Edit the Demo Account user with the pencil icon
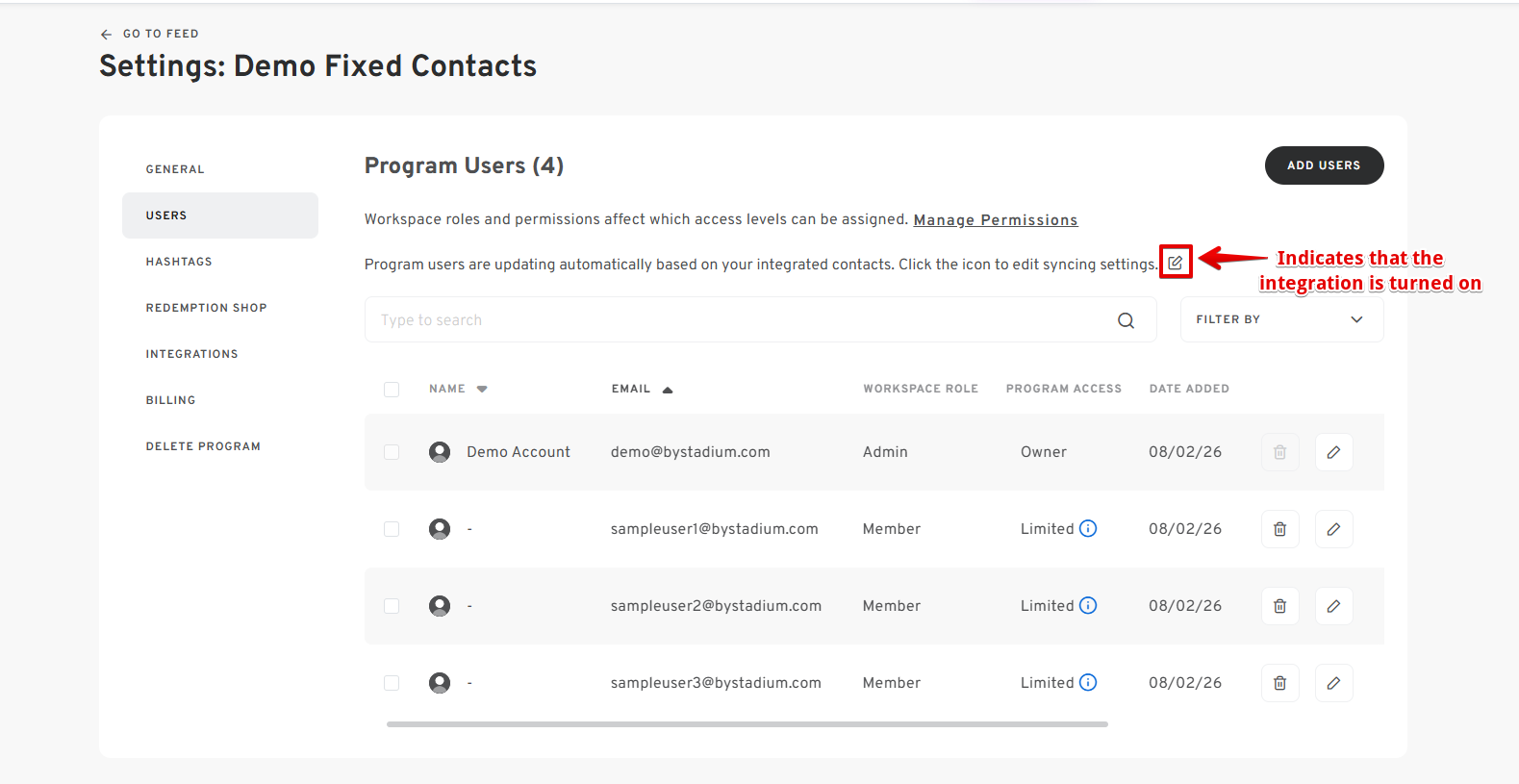Image resolution: width=1519 pixels, height=784 pixels. pos(1333,452)
